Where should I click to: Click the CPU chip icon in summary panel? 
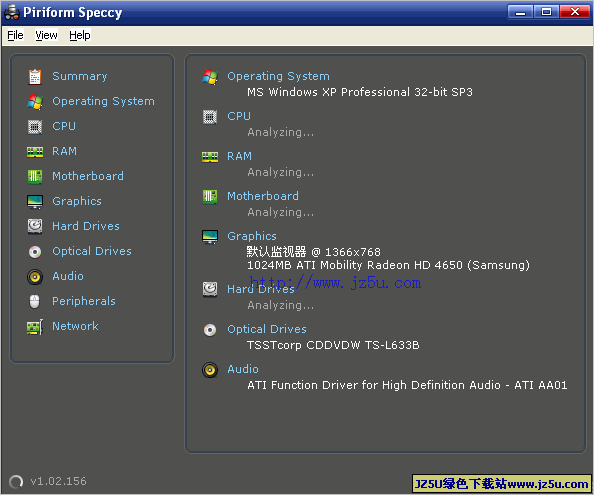(x=210, y=117)
